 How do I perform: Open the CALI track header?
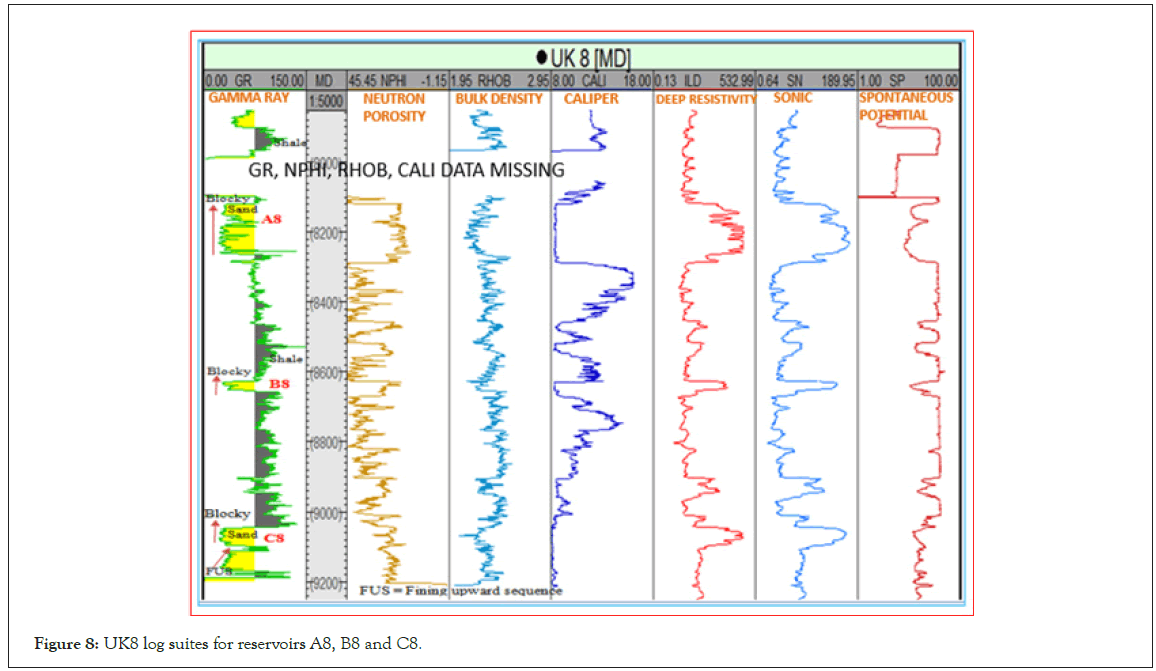(601, 80)
